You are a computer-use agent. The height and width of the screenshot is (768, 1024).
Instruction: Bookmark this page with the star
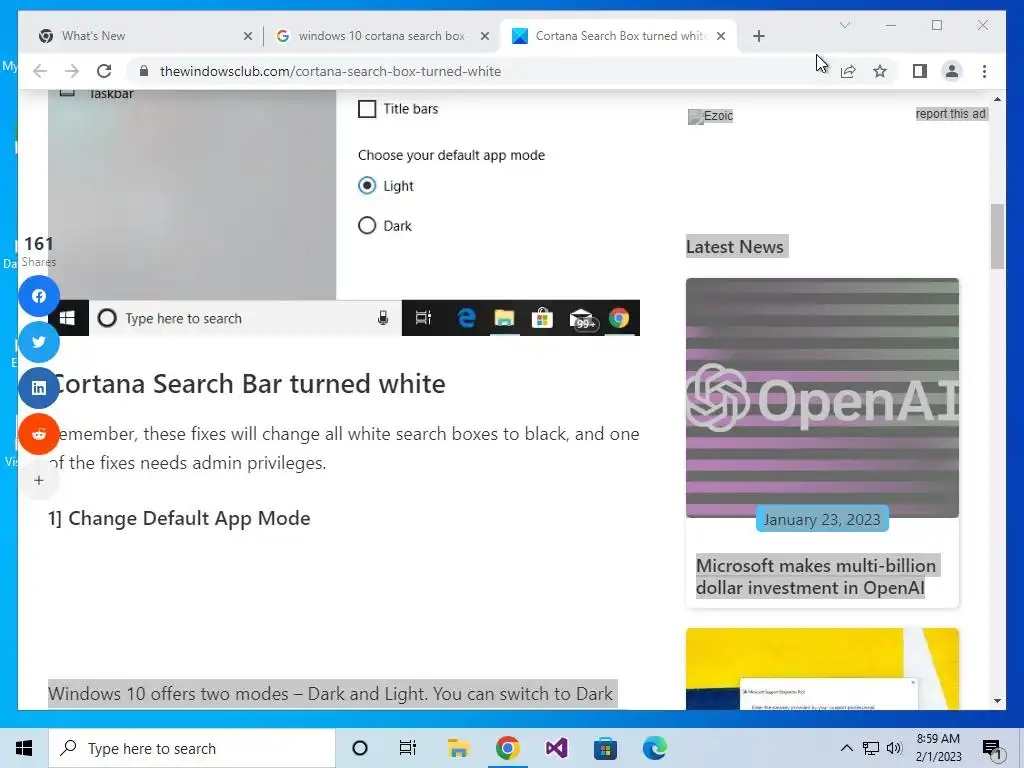point(880,71)
